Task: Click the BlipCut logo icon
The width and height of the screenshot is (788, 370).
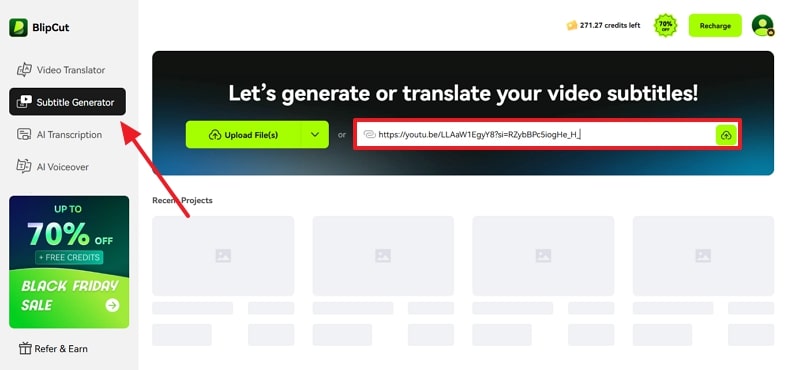Action: [19, 28]
